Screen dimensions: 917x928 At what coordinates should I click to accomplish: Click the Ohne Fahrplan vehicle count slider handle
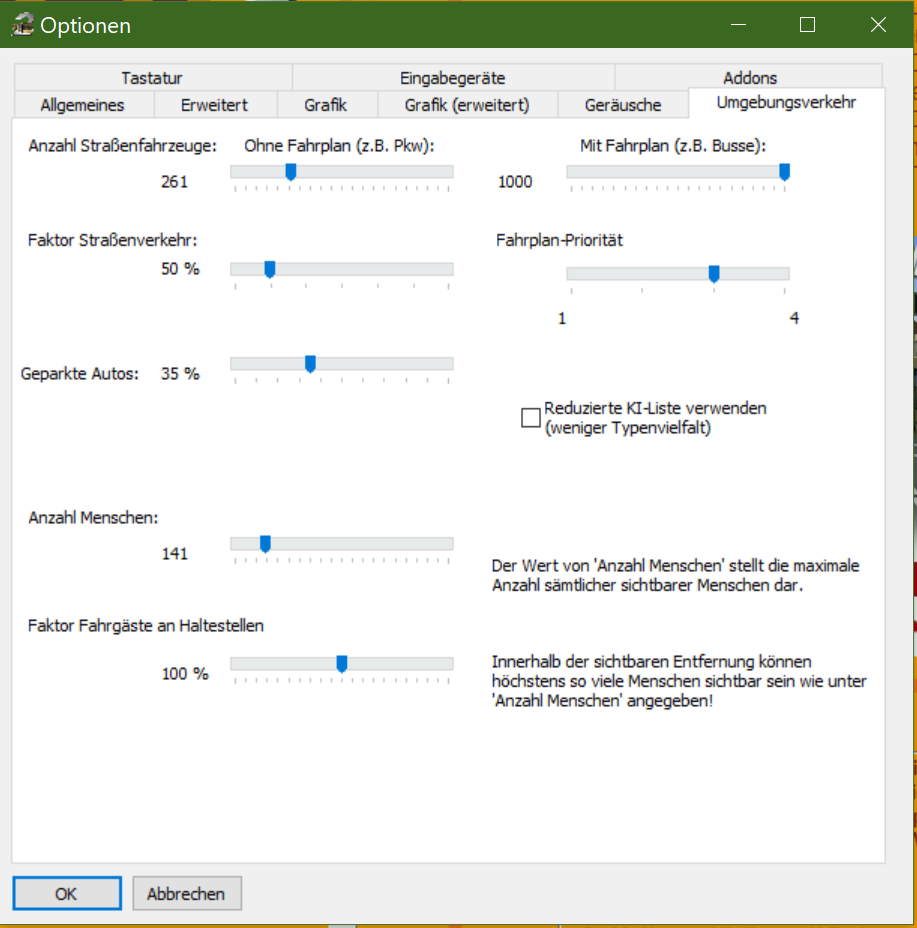(x=291, y=173)
